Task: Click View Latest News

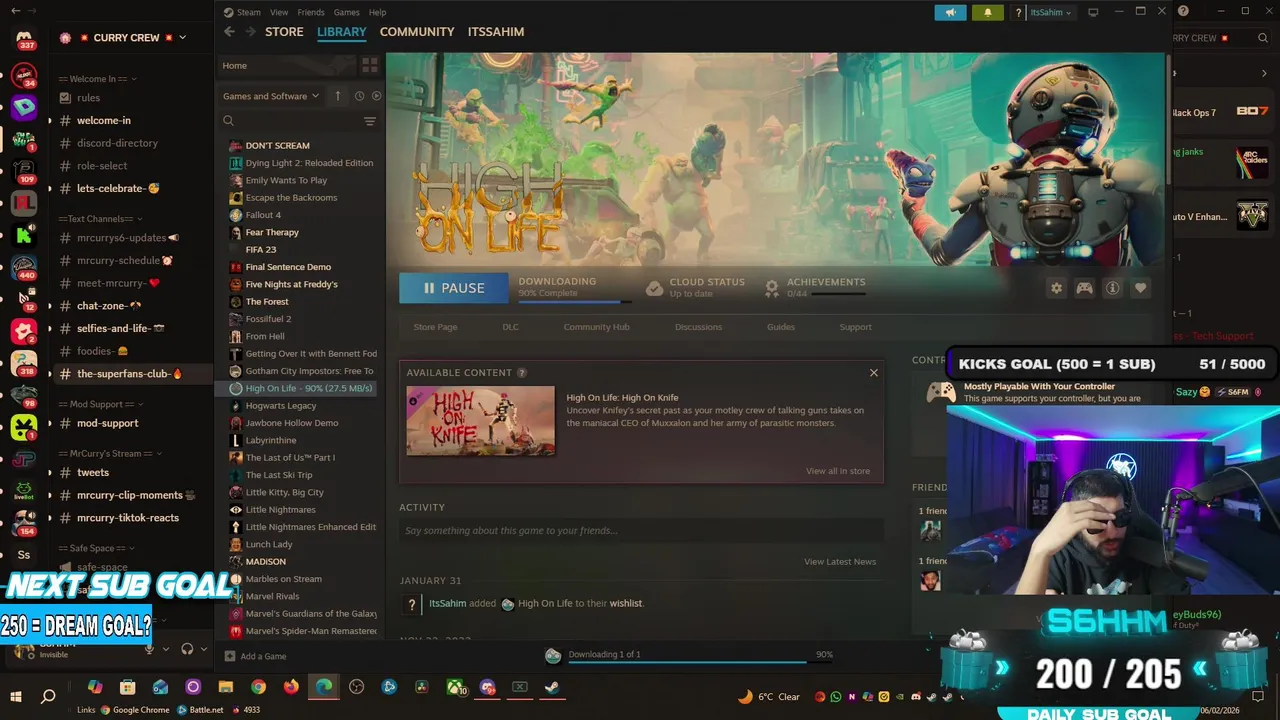Action: pyautogui.click(x=840, y=562)
